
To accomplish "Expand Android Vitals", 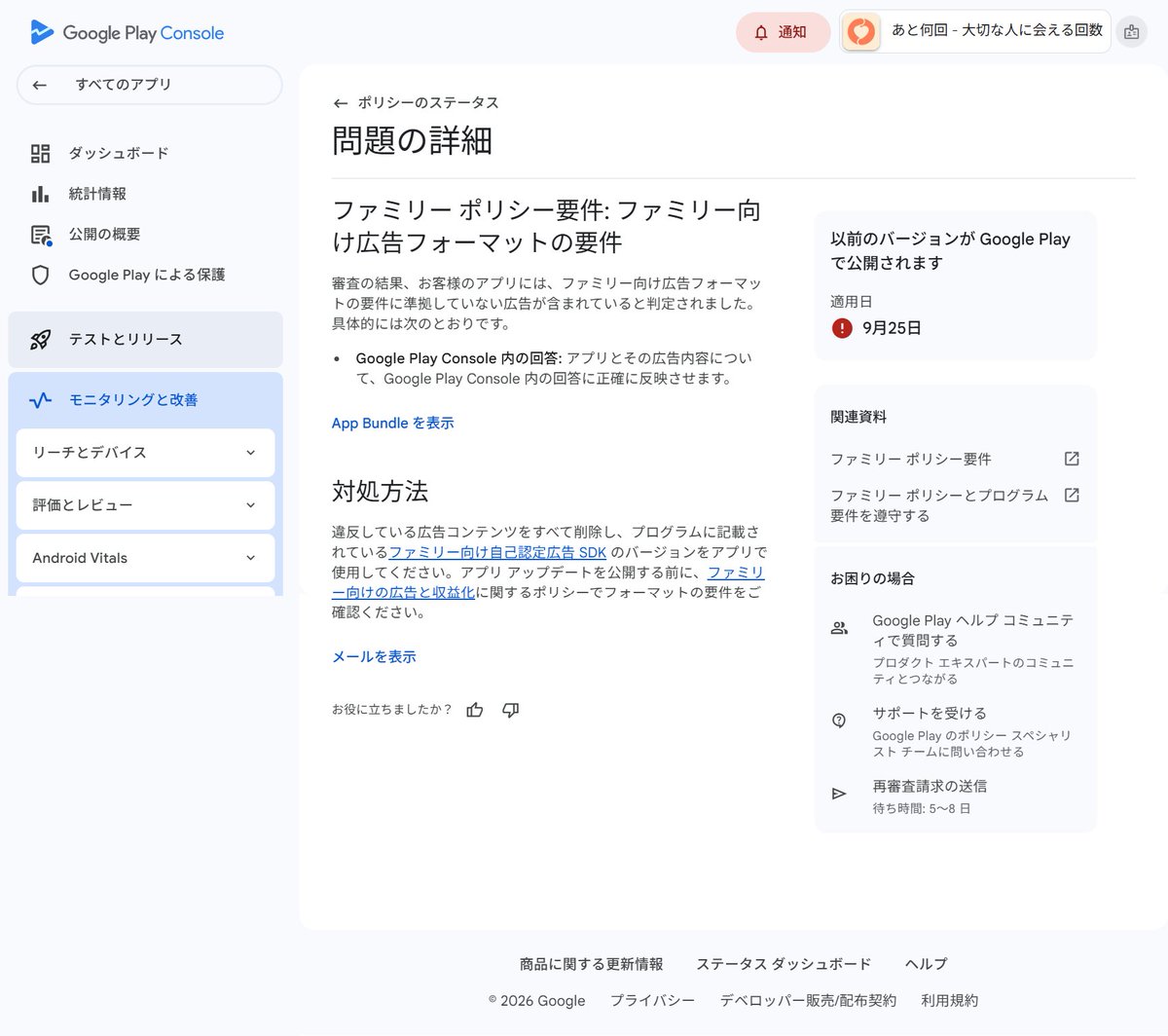I will point(145,558).
